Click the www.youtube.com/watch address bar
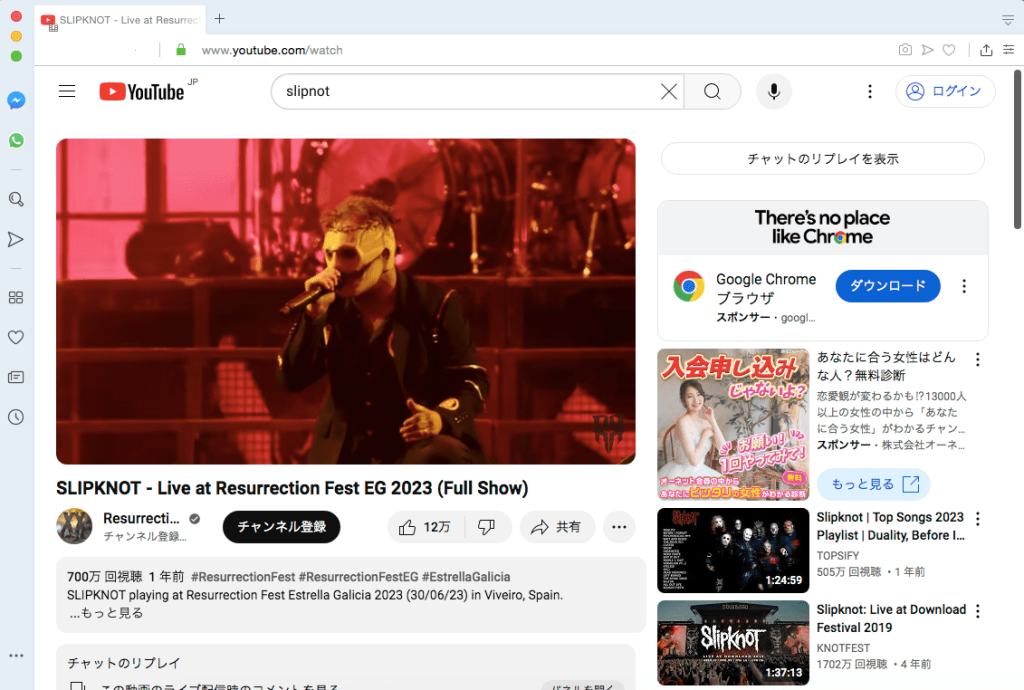The image size is (1024, 690). (272, 50)
